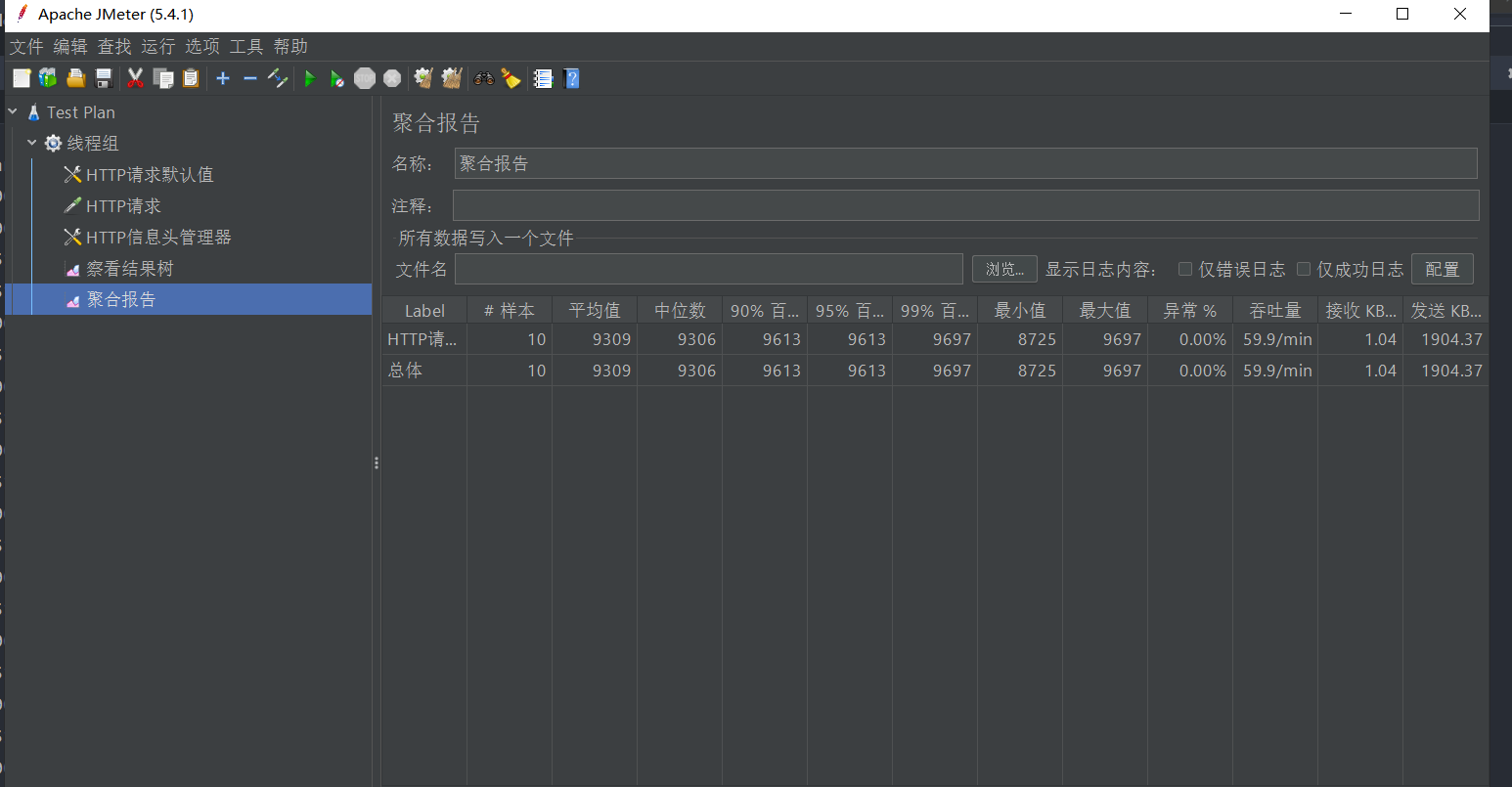This screenshot has height=787, width=1512.
Task: Start the test with green play icon
Action: pyautogui.click(x=310, y=78)
